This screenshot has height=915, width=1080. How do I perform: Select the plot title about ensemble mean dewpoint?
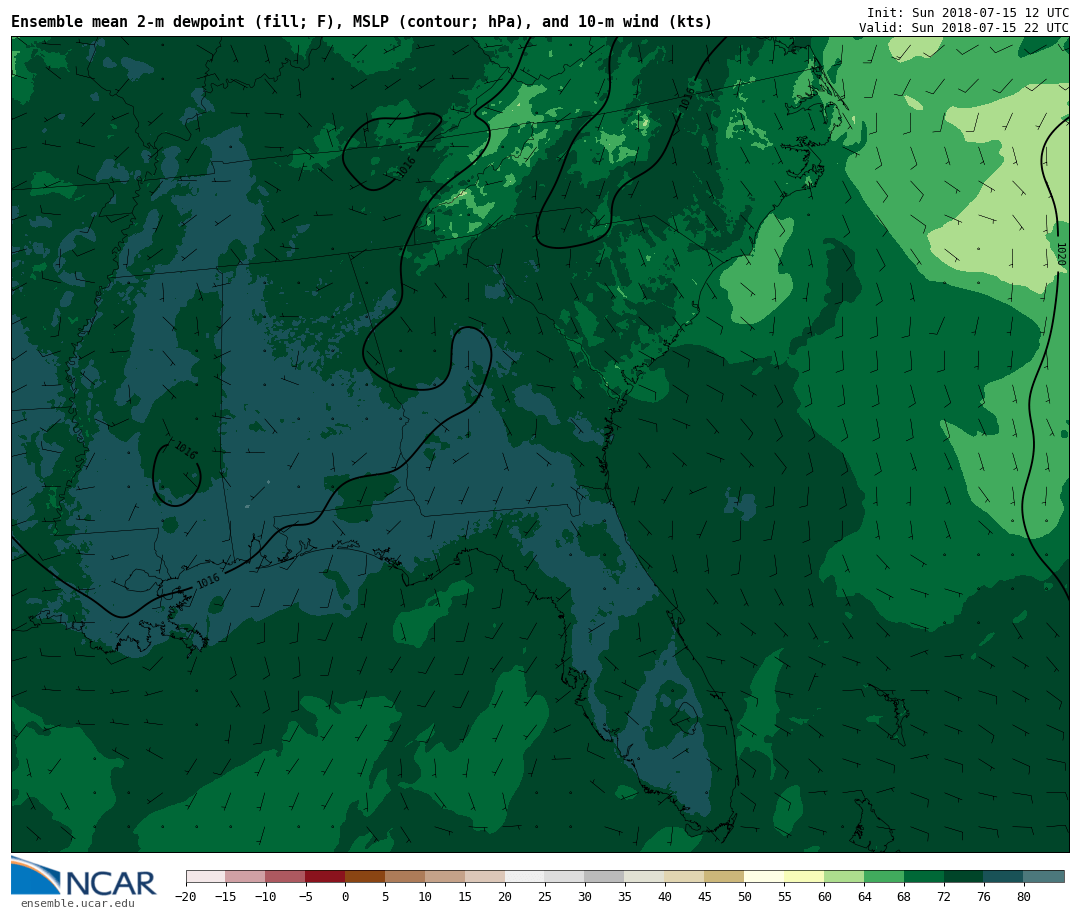361,22
